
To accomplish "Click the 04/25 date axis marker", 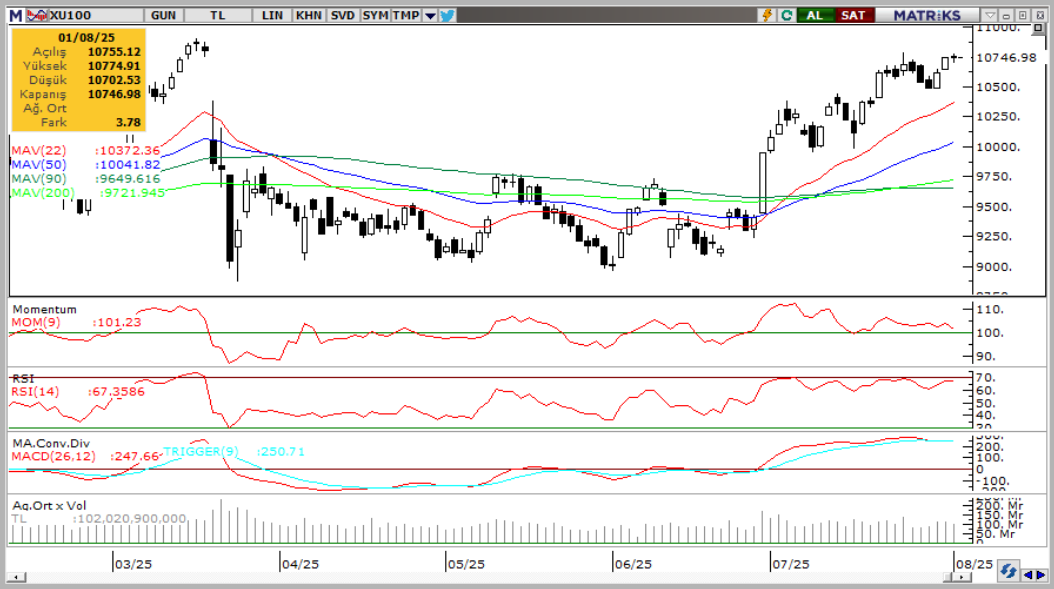I will [300, 564].
